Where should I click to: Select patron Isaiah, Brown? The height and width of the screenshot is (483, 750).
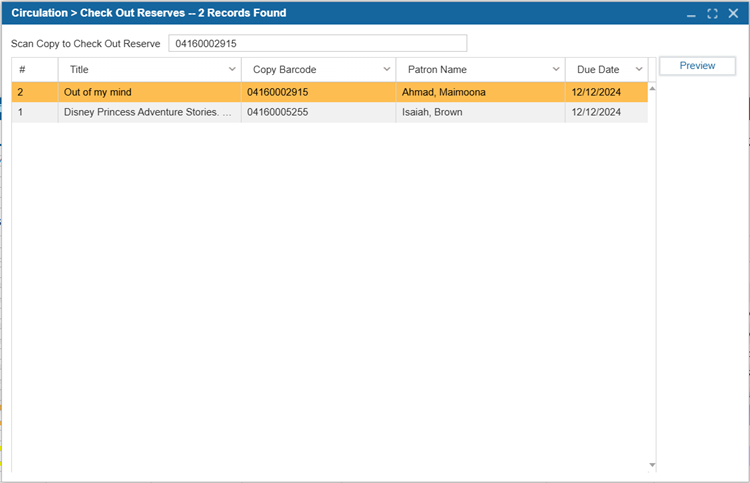coord(480,112)
